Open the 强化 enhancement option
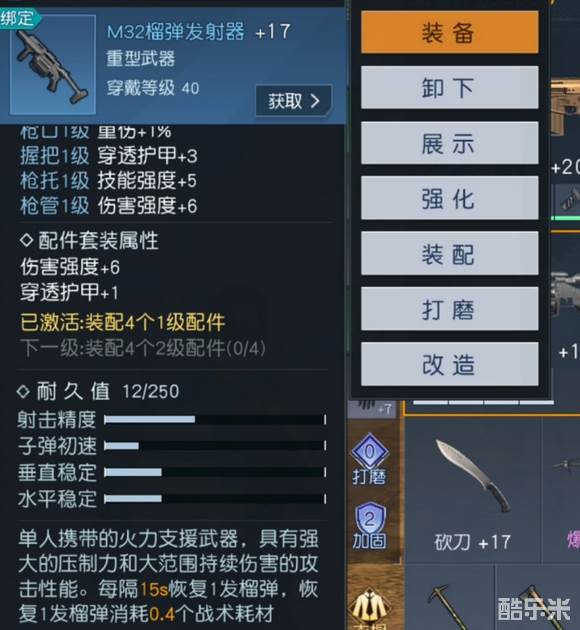 pos(449,198)
